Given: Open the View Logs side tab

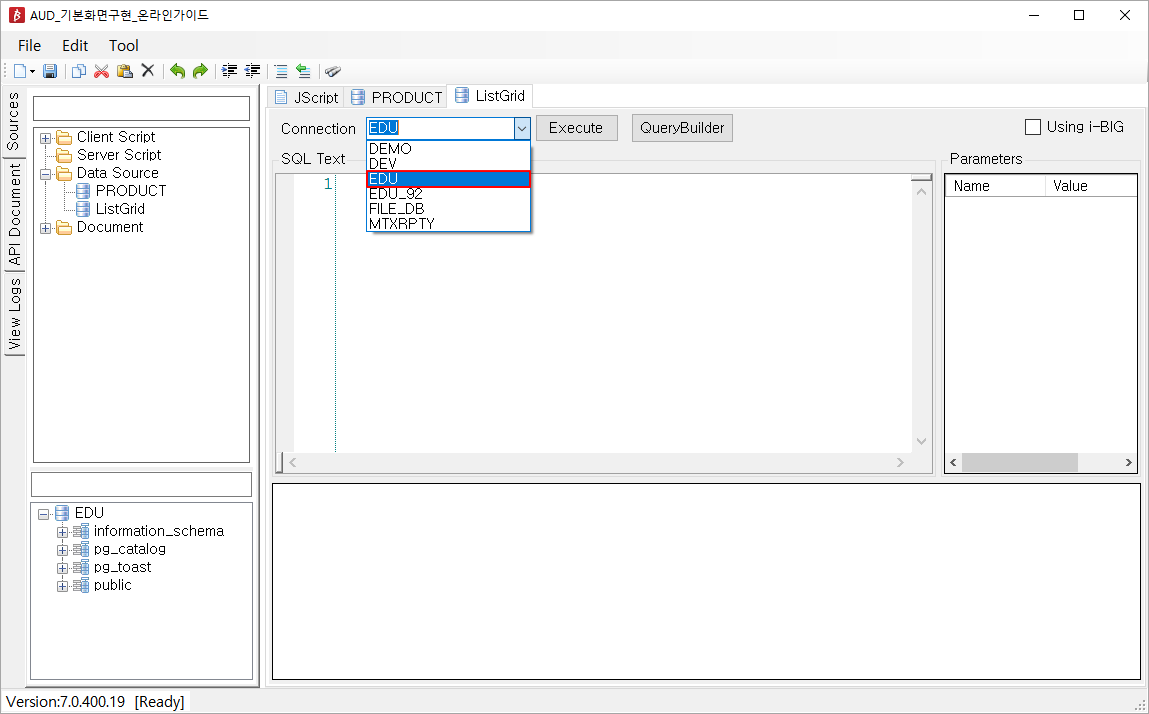Looking at the screenshot, I should coord(14,314).
